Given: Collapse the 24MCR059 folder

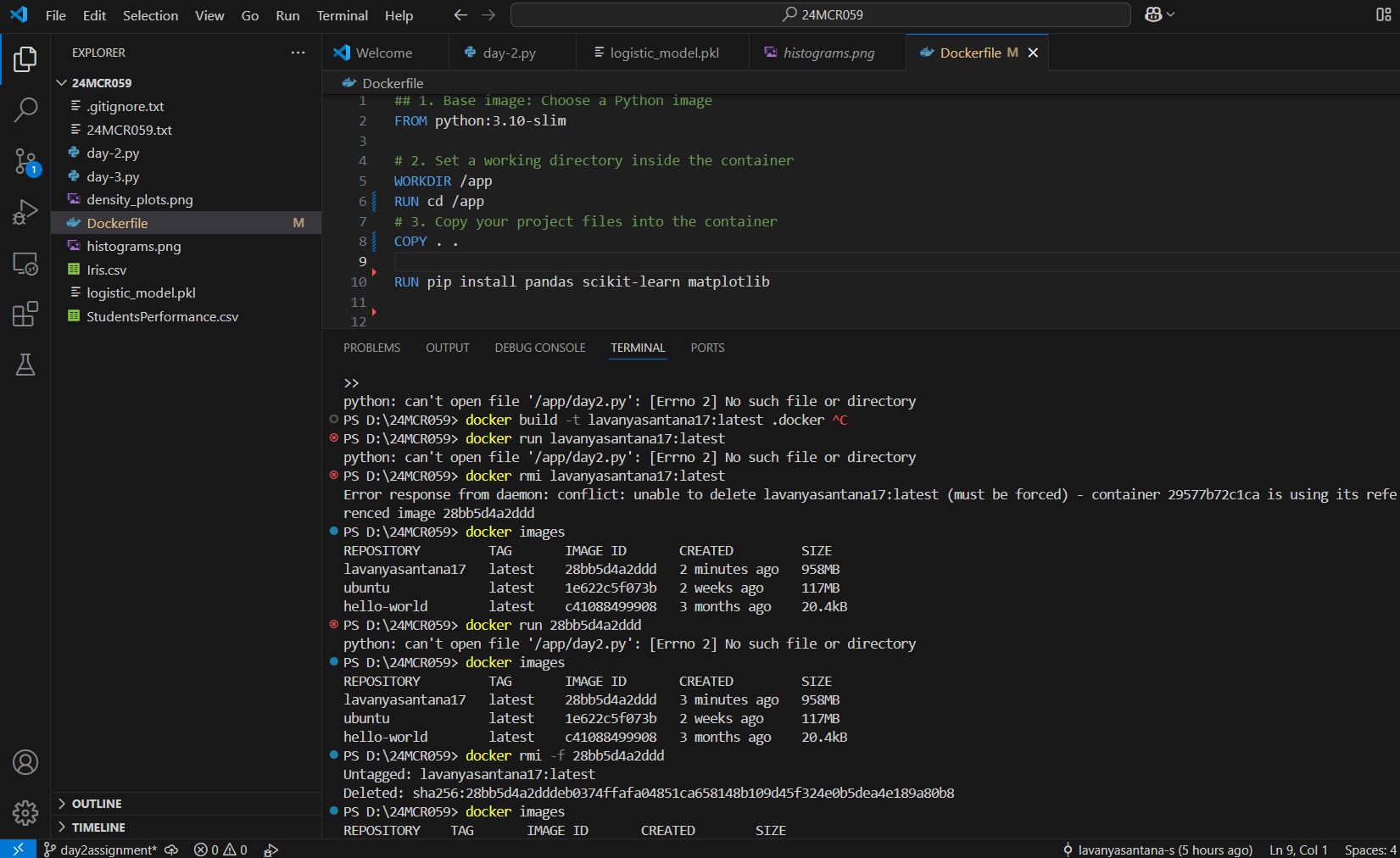Looking at the screenshot, I should point(186,83).
